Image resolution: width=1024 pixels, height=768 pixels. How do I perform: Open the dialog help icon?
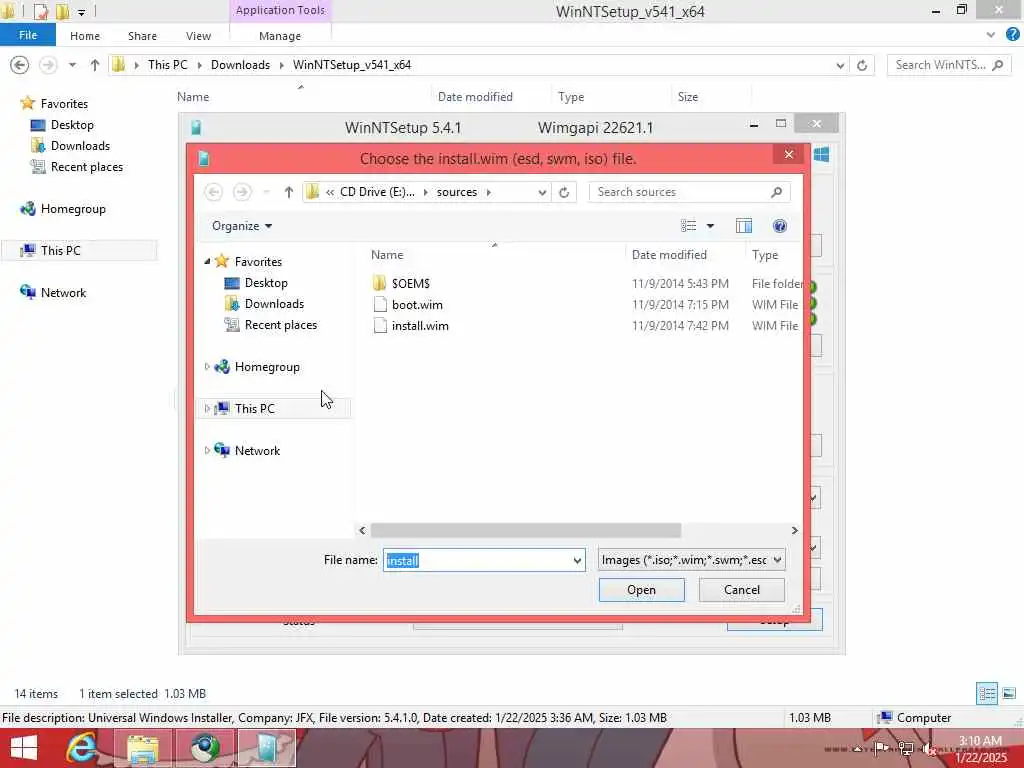[780, 226]
